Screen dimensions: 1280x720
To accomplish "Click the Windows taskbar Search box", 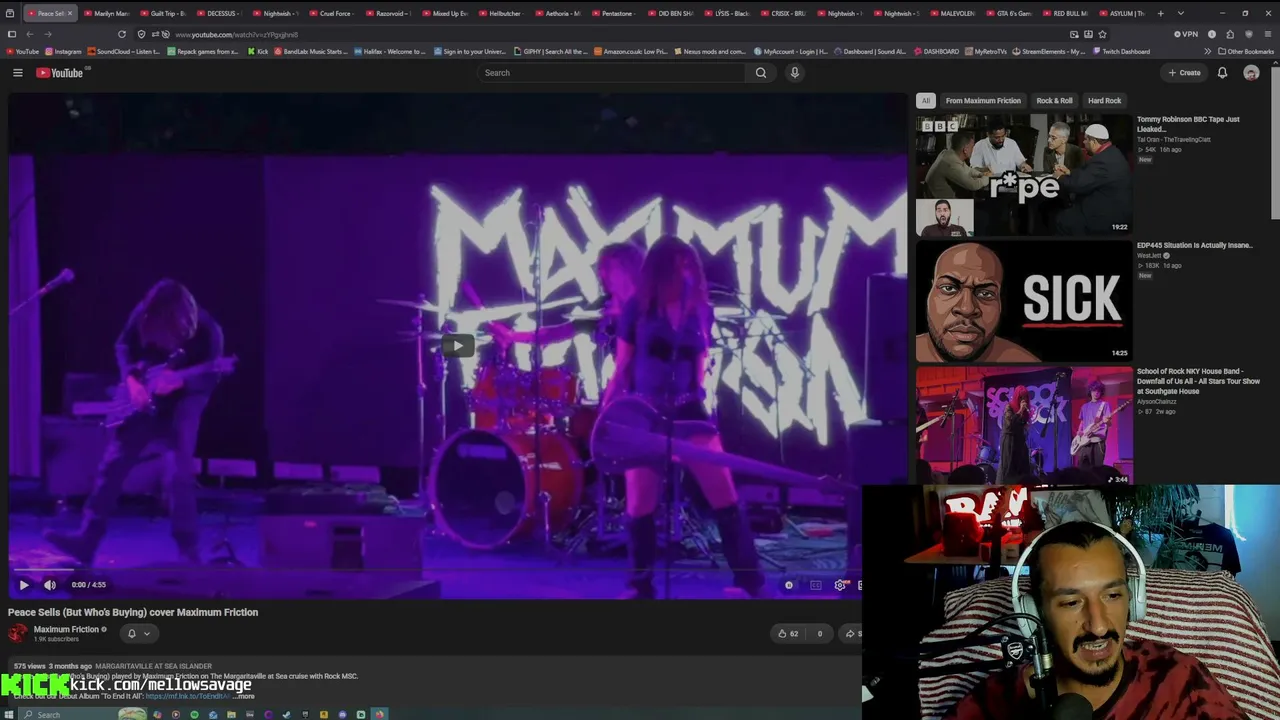I will pyautogui.click(x=84, y=714).
